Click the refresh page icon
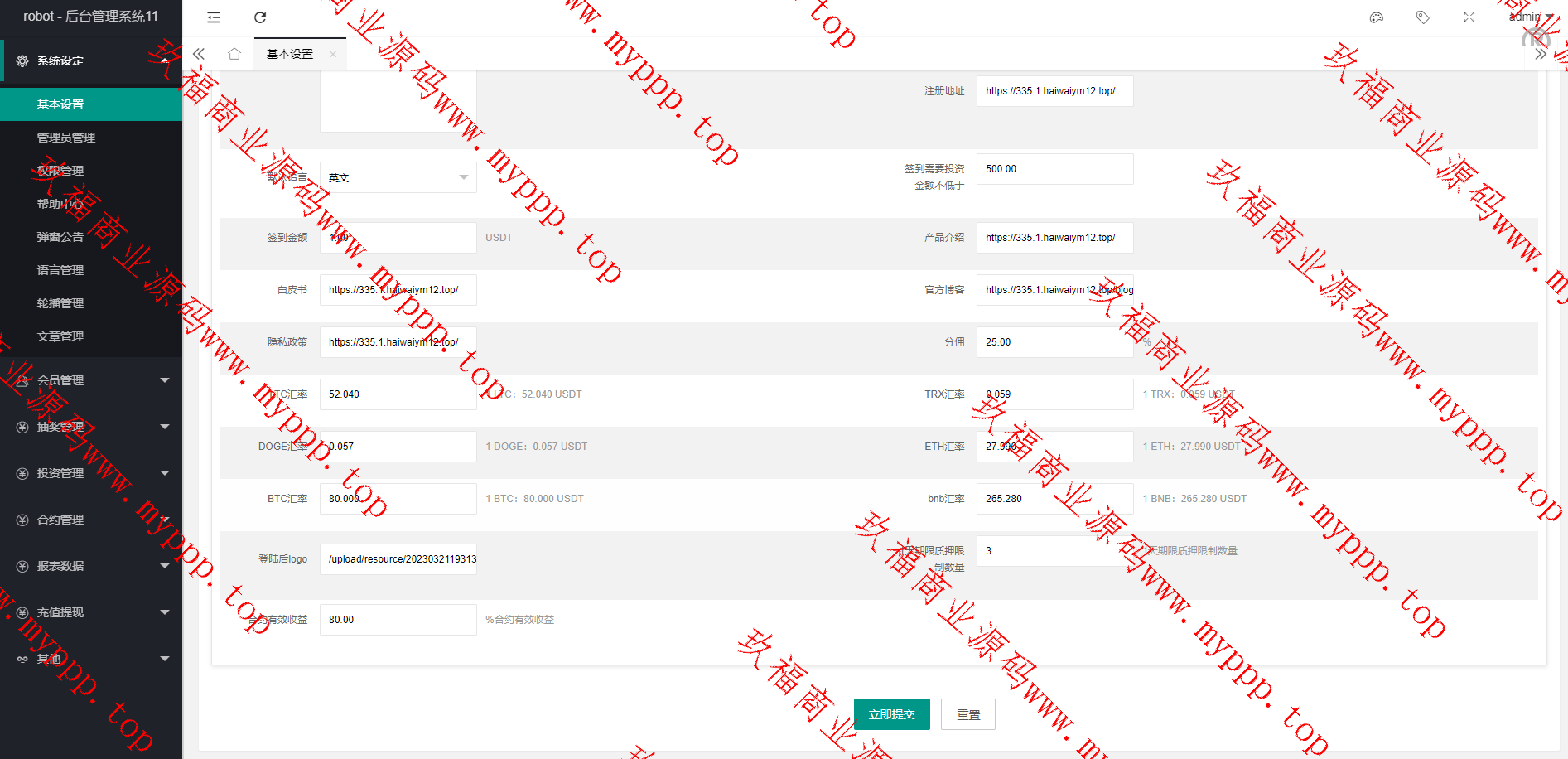 coord(260,17)
